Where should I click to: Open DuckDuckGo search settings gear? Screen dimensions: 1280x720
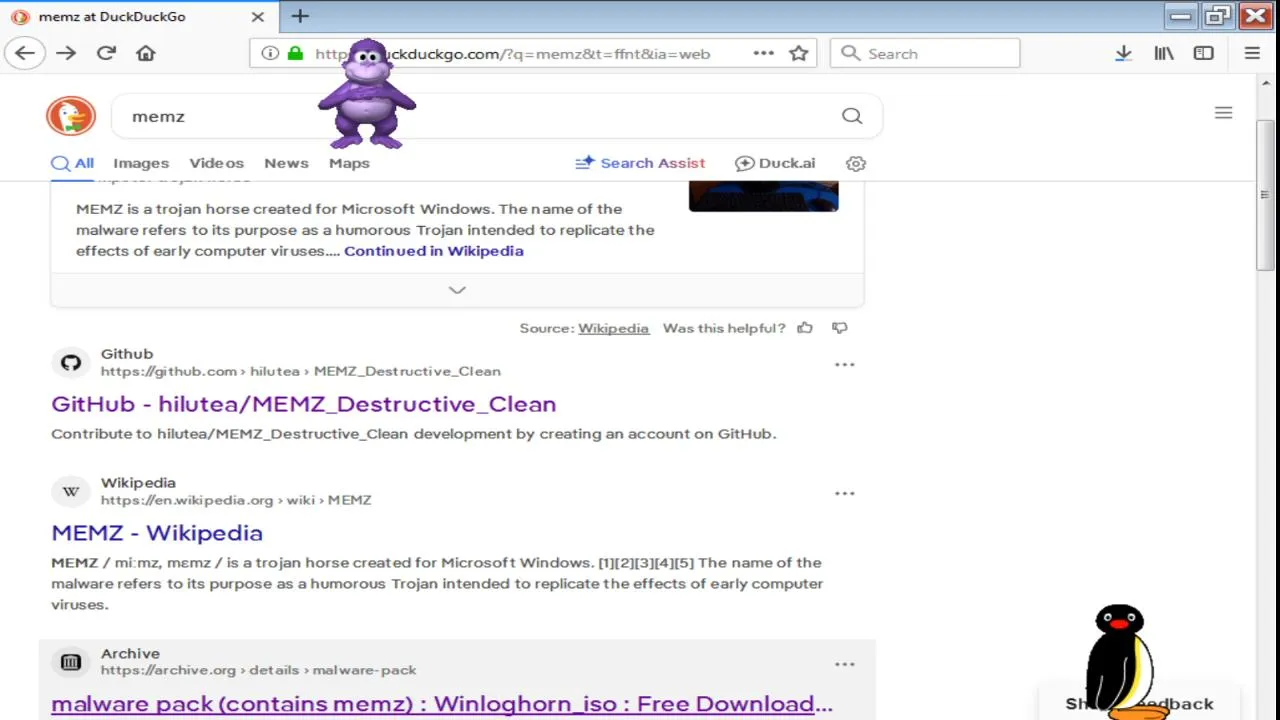pyautogui.click(x=856, y=163)
